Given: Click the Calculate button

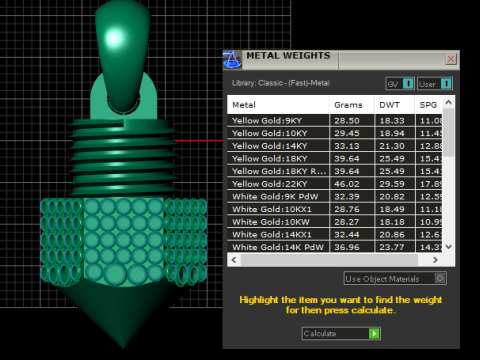Looking at the screenshot, I should [x=341, y=333].
